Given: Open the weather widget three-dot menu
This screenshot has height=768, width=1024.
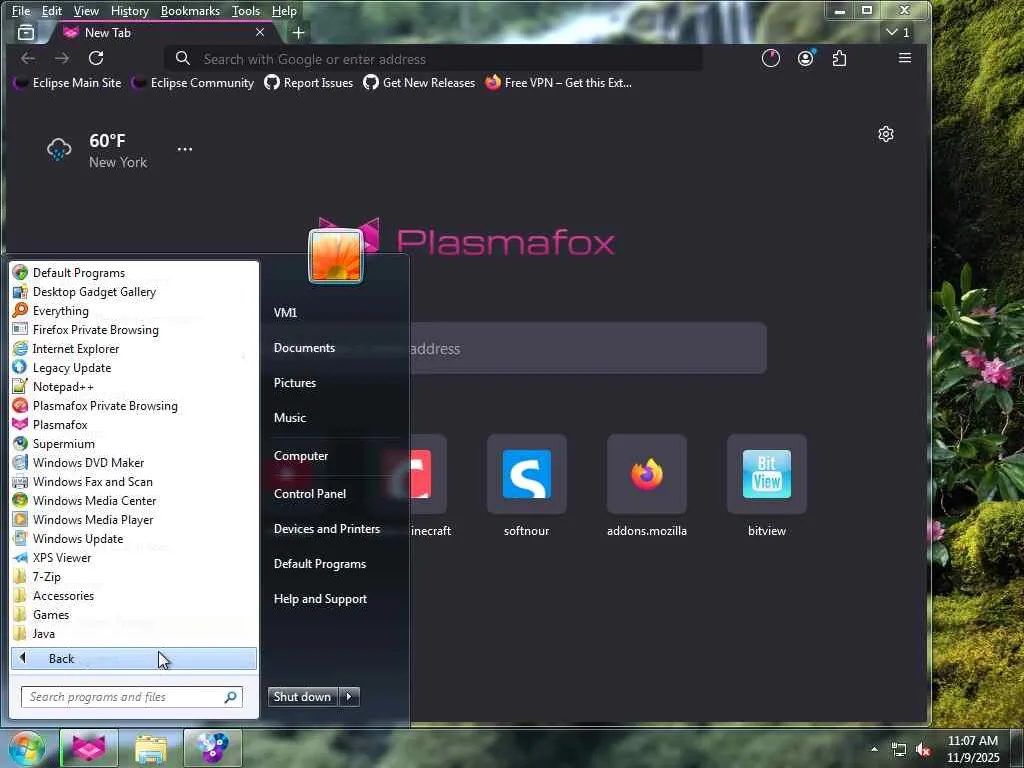Looking at the screenshot, I should (185, 149).
